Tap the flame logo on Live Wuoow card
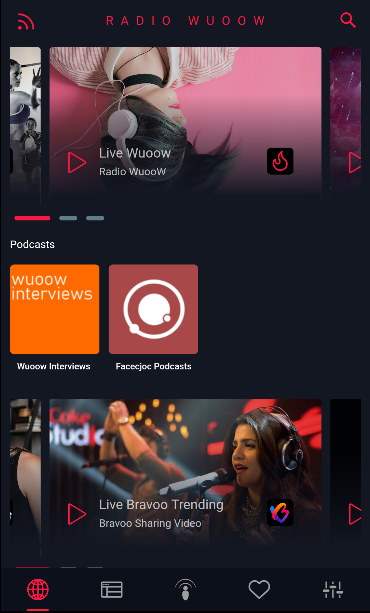 280,161
